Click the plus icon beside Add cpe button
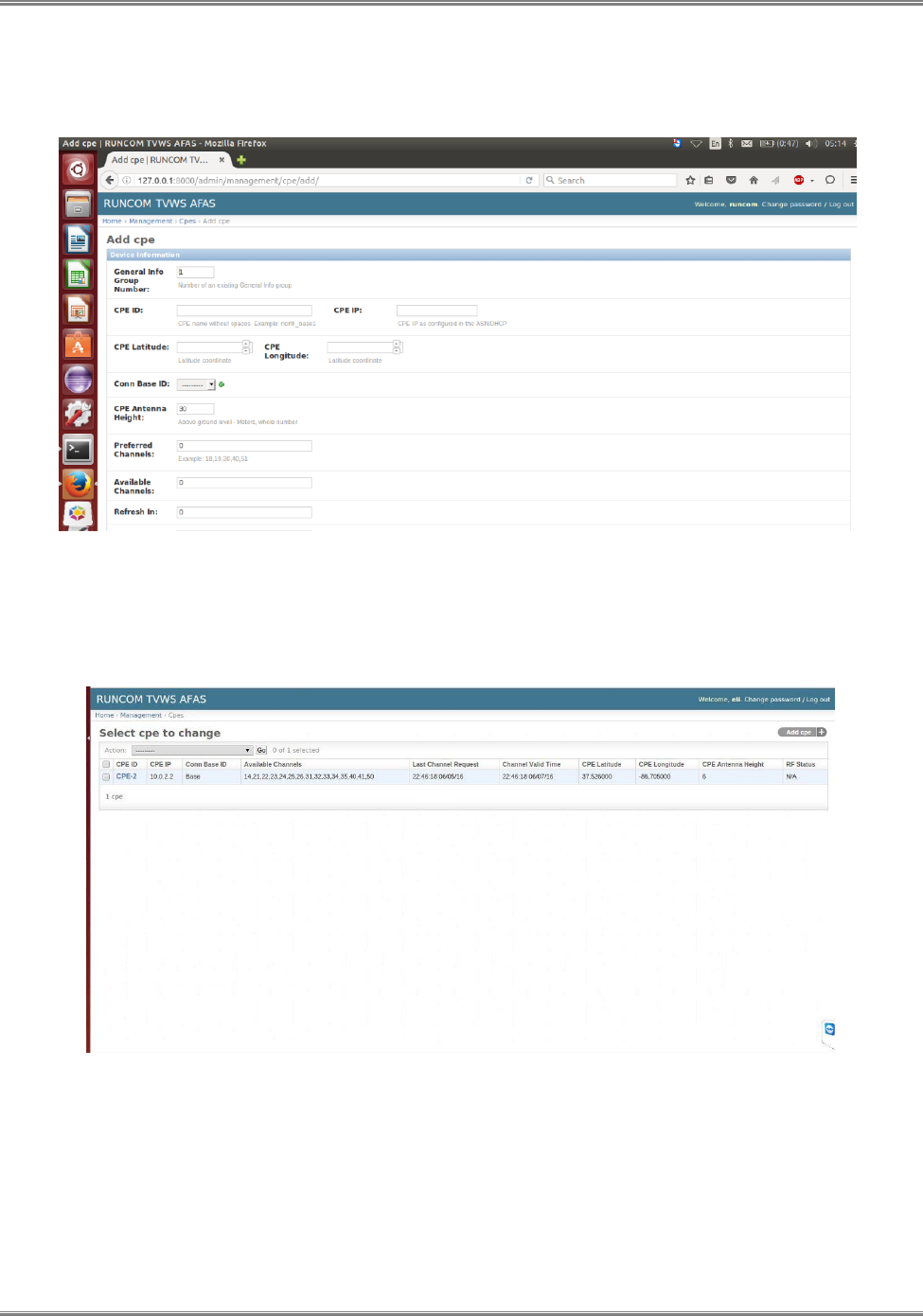 click(x=822, y=732)
